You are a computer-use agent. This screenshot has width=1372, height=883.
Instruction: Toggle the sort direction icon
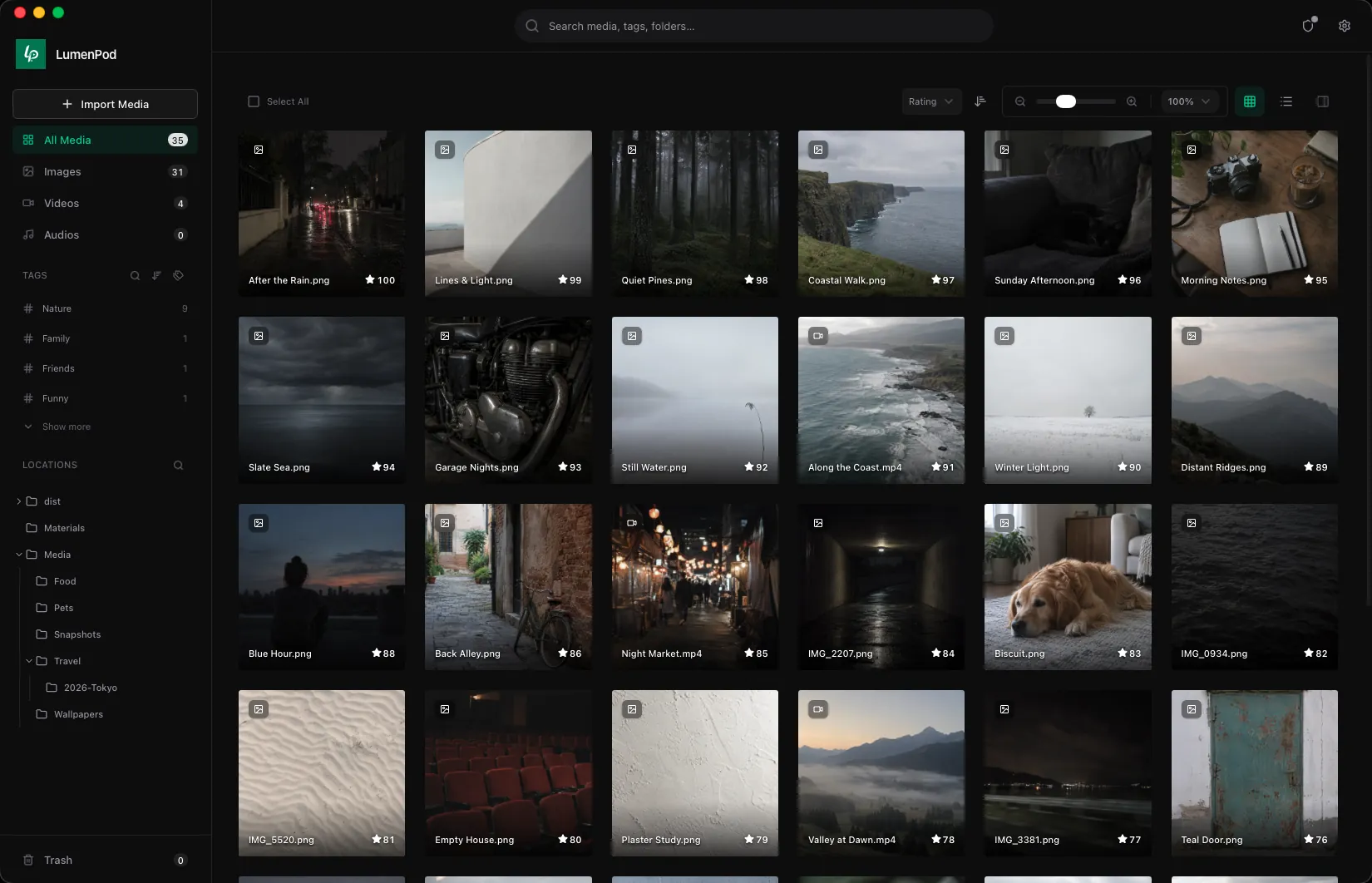[980, 101]
